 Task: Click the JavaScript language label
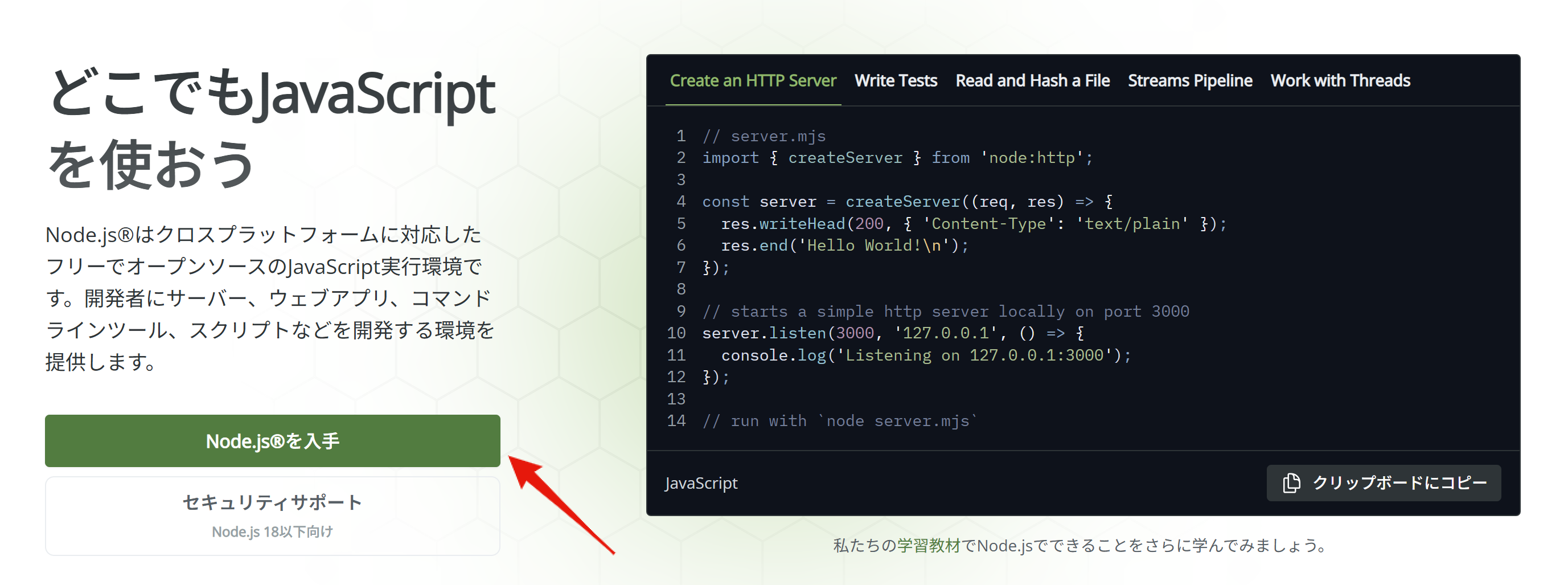coord(701,482)
